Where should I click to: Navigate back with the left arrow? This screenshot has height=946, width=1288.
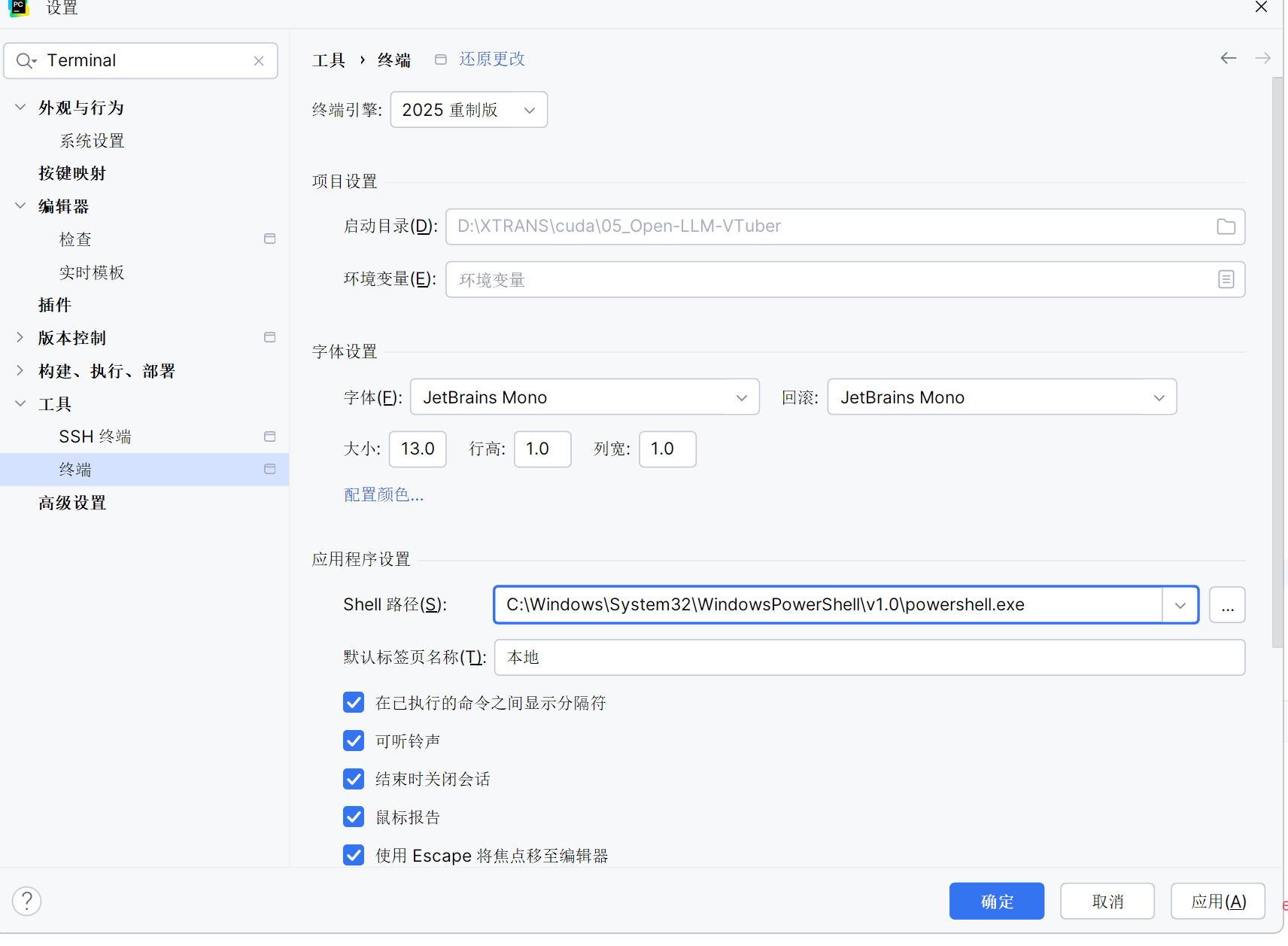1229,58
